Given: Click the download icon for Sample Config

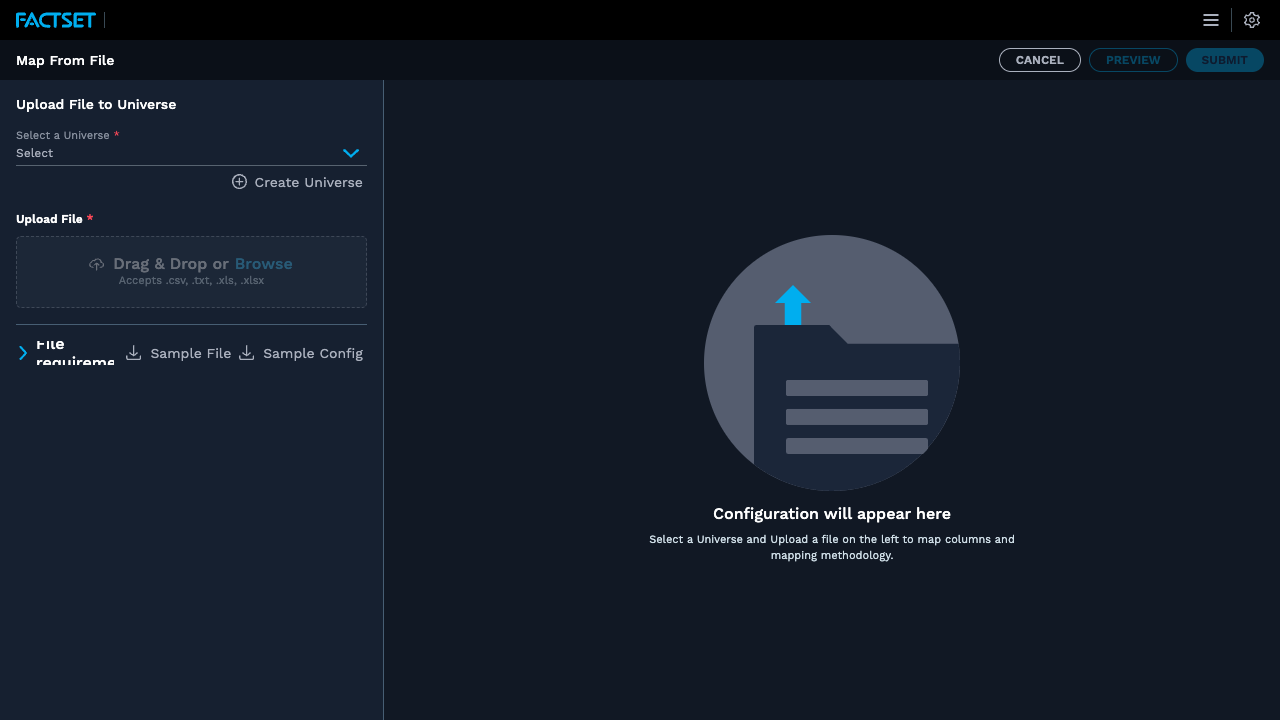Looking at the screenshot, I should coord(246,353).
